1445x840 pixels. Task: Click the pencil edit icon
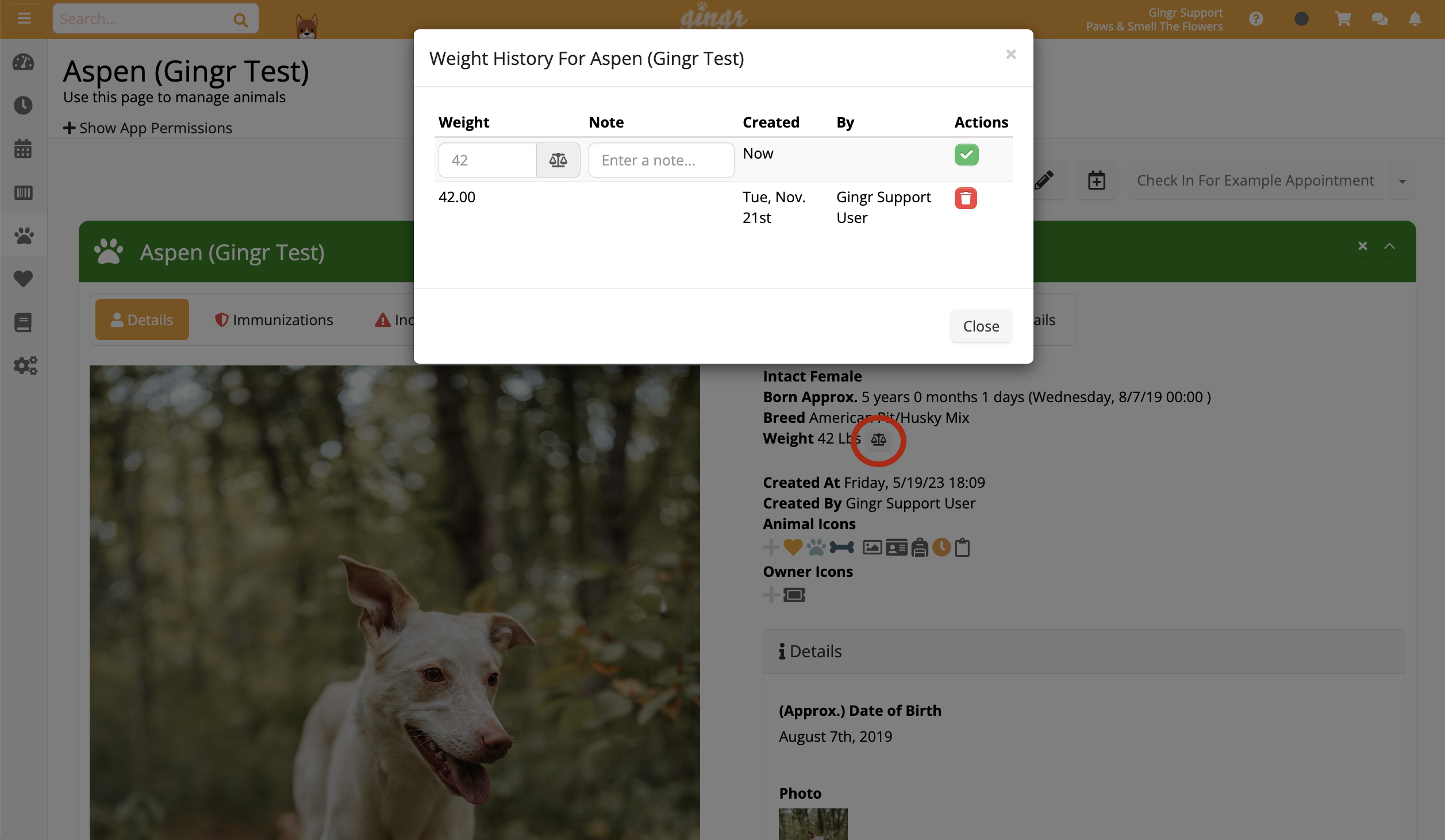click(1044, 180)
